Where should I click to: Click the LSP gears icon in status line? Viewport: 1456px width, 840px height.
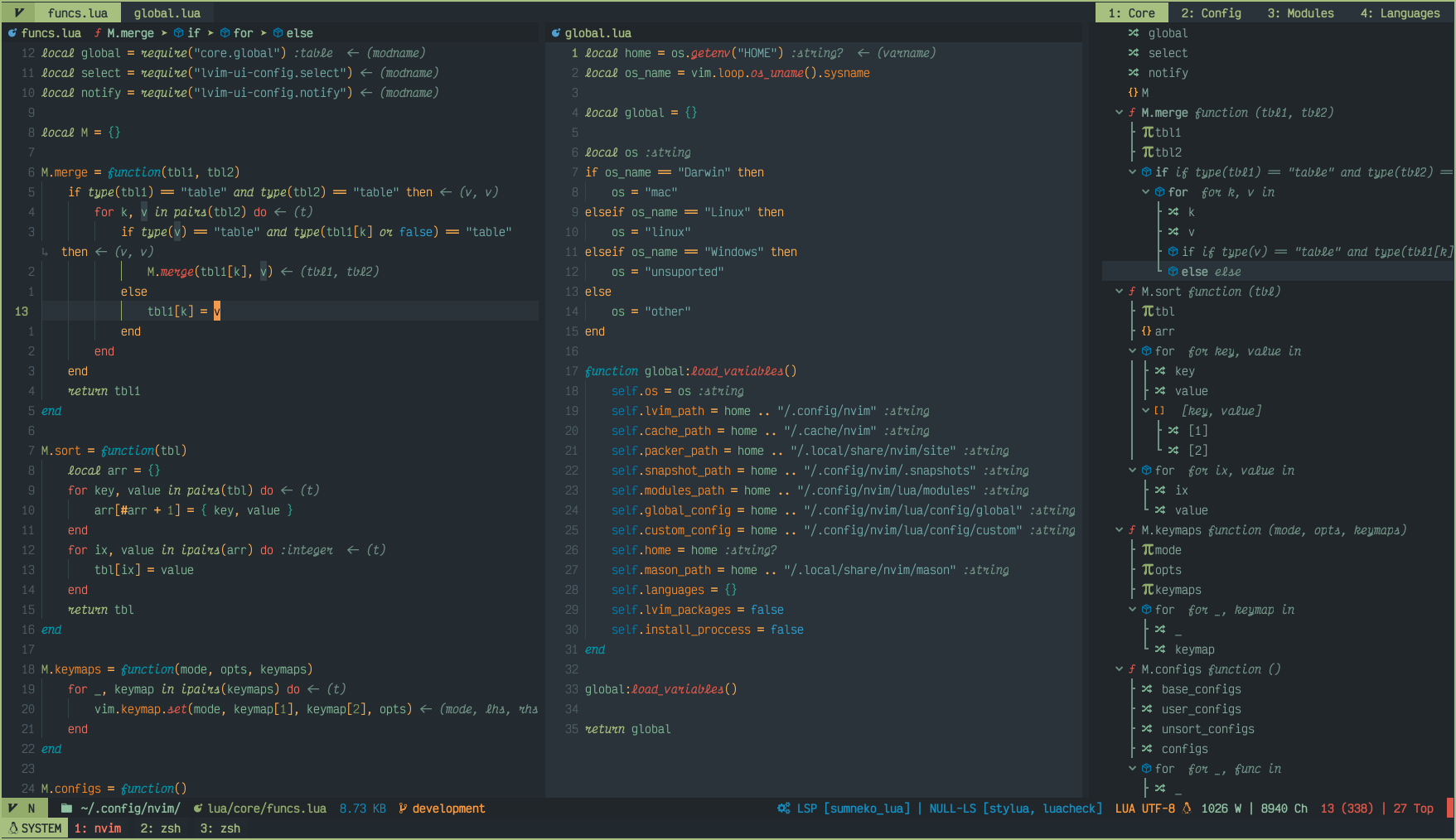[783, 809]
